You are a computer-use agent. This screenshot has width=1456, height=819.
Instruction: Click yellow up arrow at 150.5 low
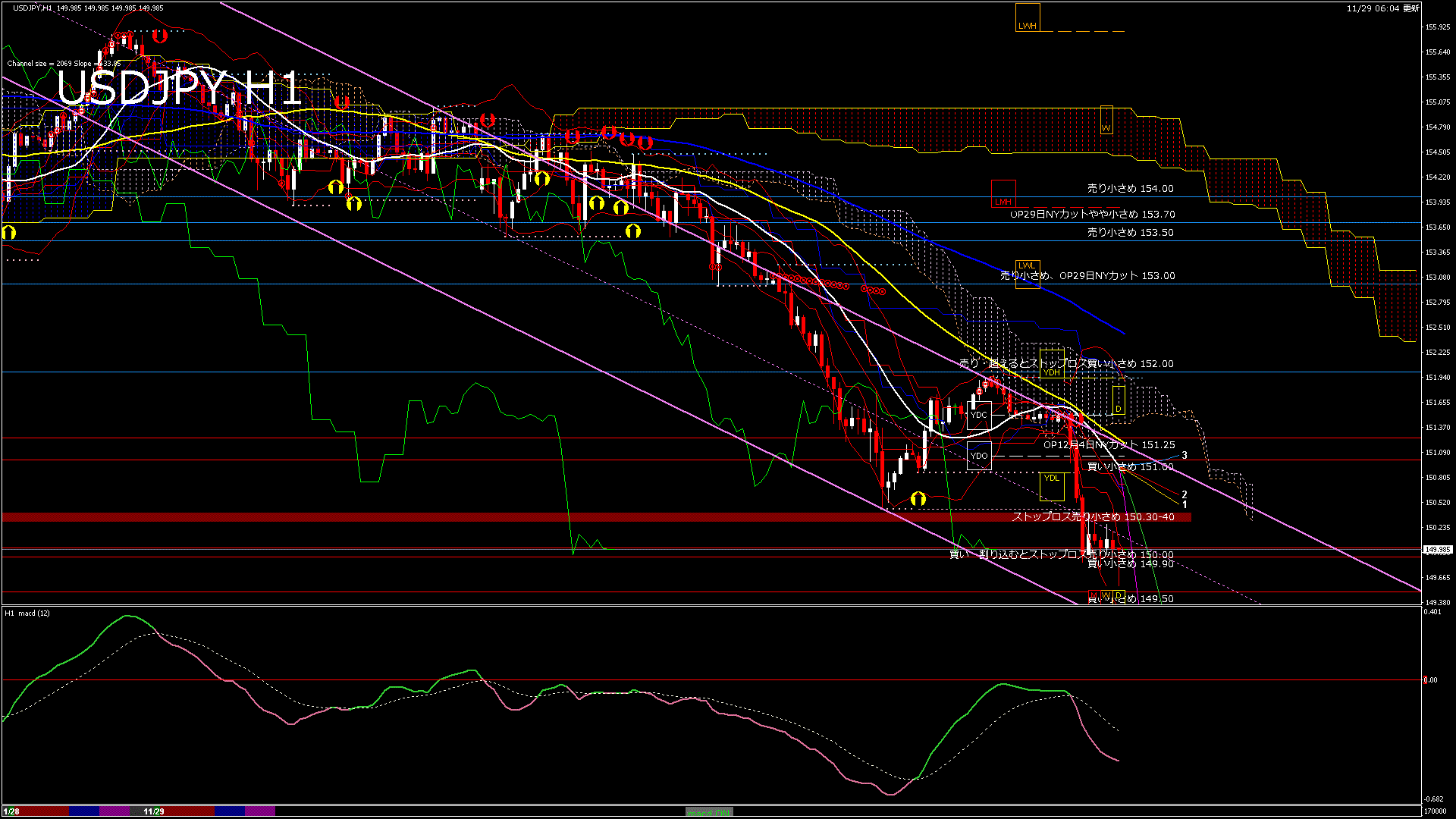point(918,498)
